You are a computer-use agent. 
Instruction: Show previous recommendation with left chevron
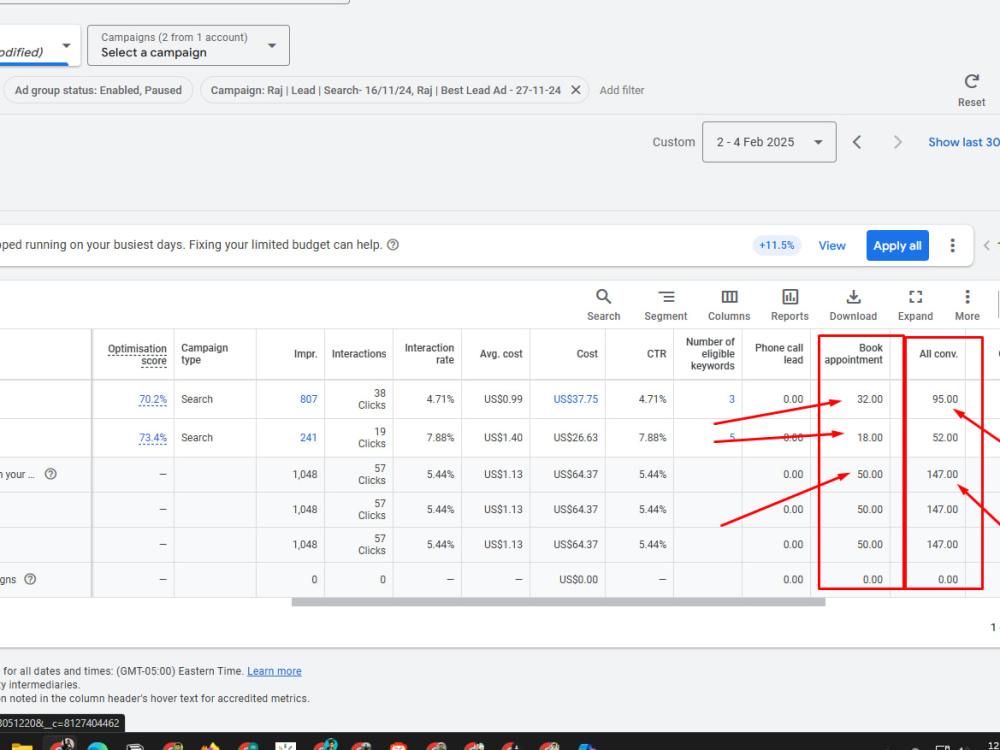pyautogui.click(x=987, y=246)
